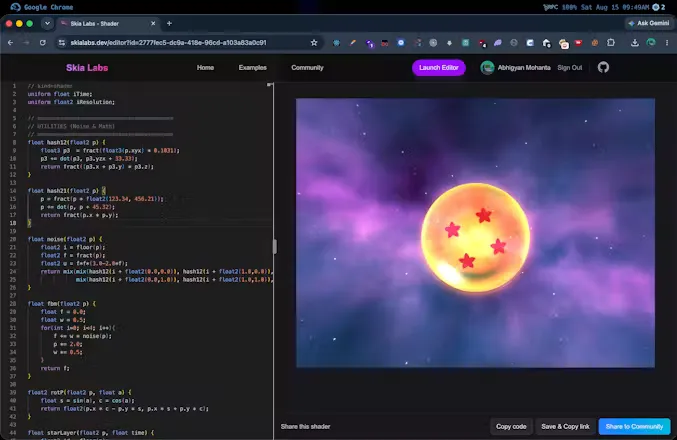Open a new browser tab

coord(169,23)
